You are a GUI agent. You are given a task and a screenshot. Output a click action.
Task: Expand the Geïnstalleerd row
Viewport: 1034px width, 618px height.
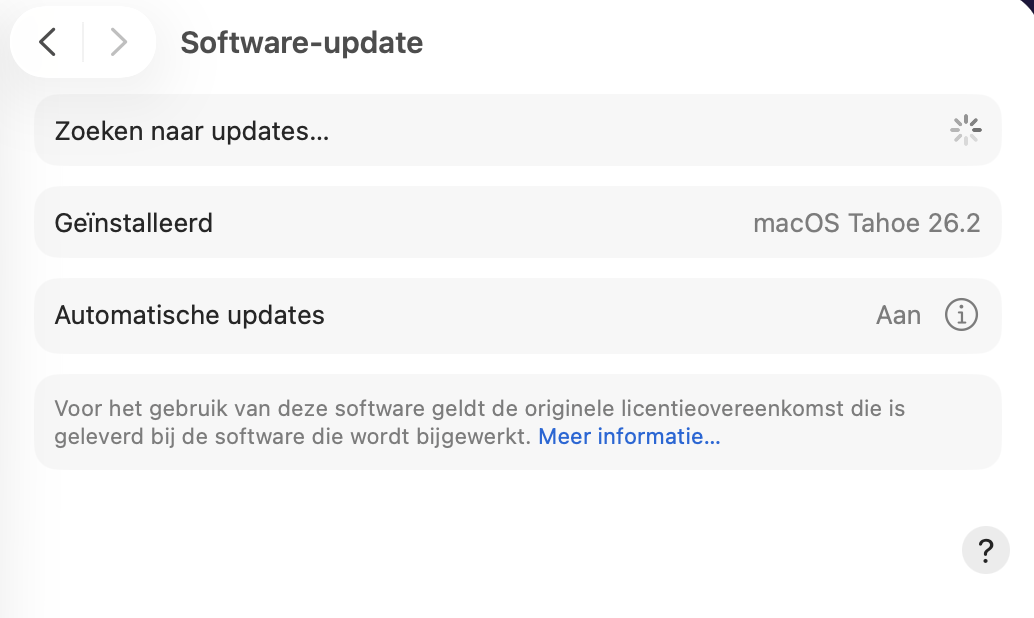[518, 222]
